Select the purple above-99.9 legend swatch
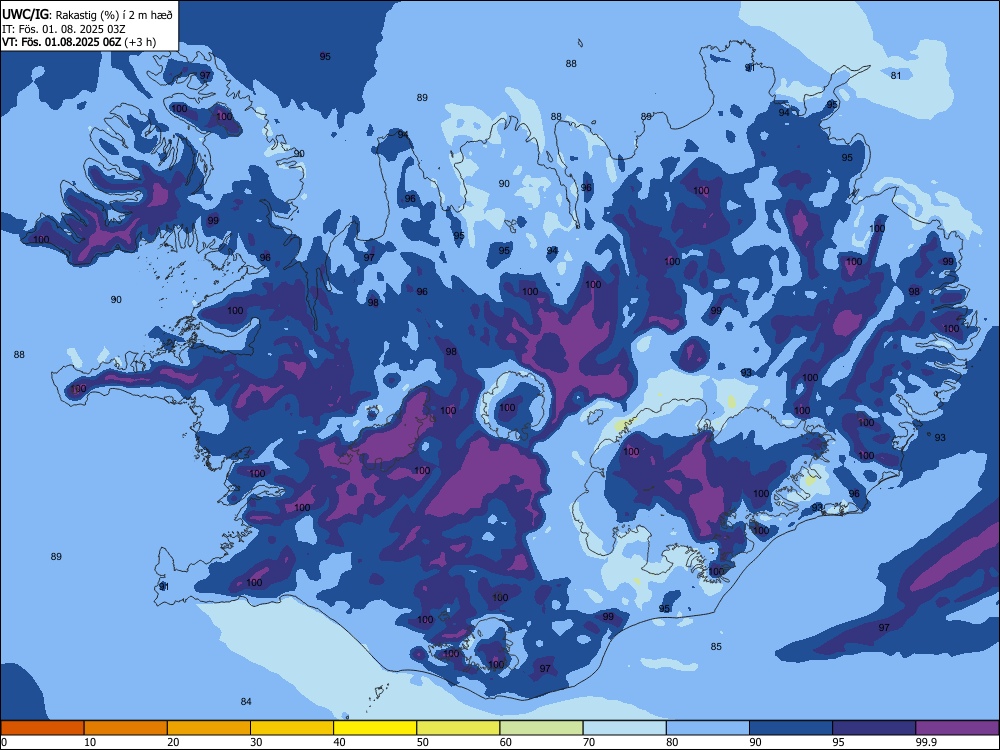Image resolution: width=1000 pixels, height=750 pixels. coord(957,728)
